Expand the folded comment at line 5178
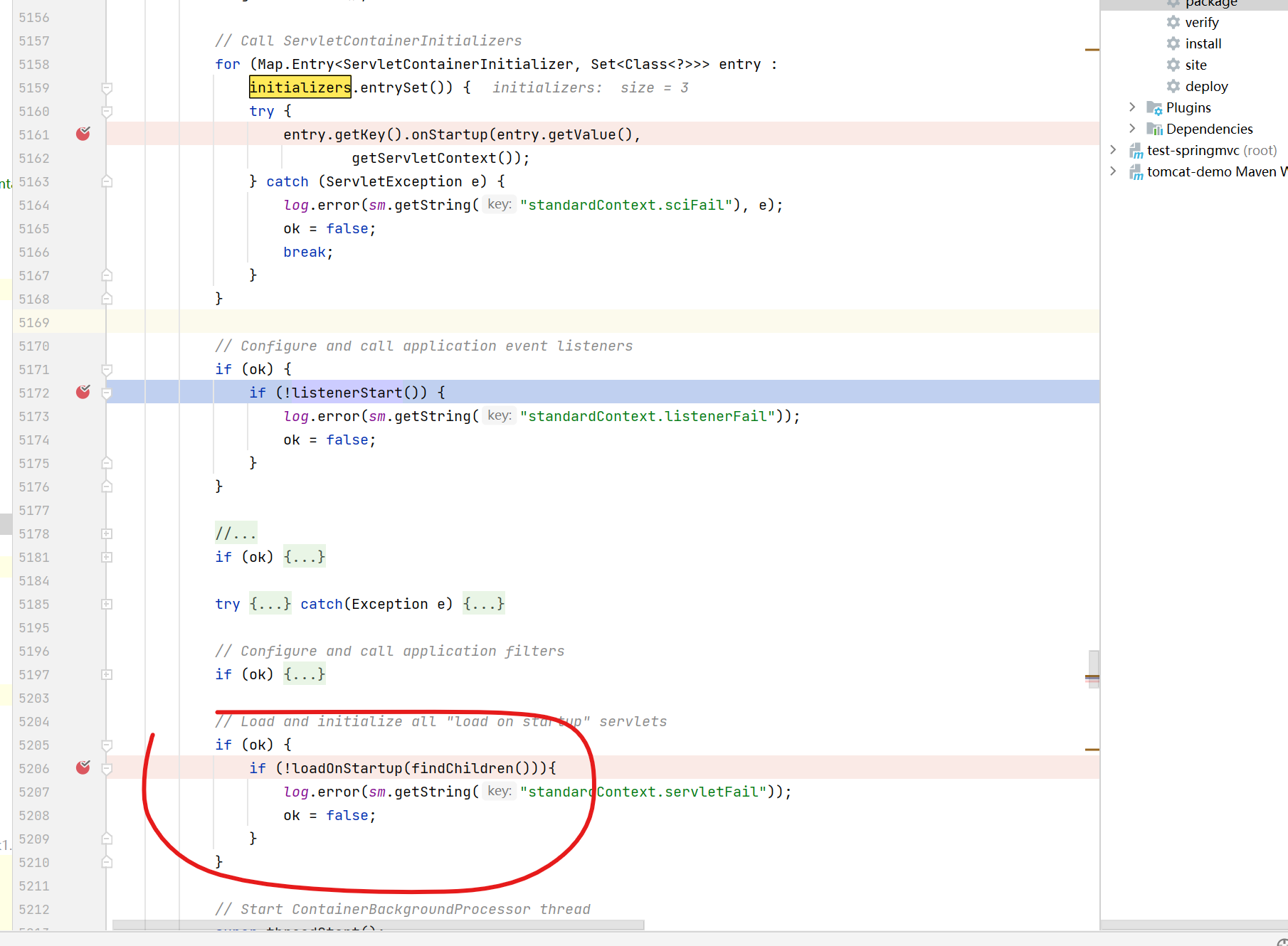The image size is (1288, 946). (x=107, y=533)
